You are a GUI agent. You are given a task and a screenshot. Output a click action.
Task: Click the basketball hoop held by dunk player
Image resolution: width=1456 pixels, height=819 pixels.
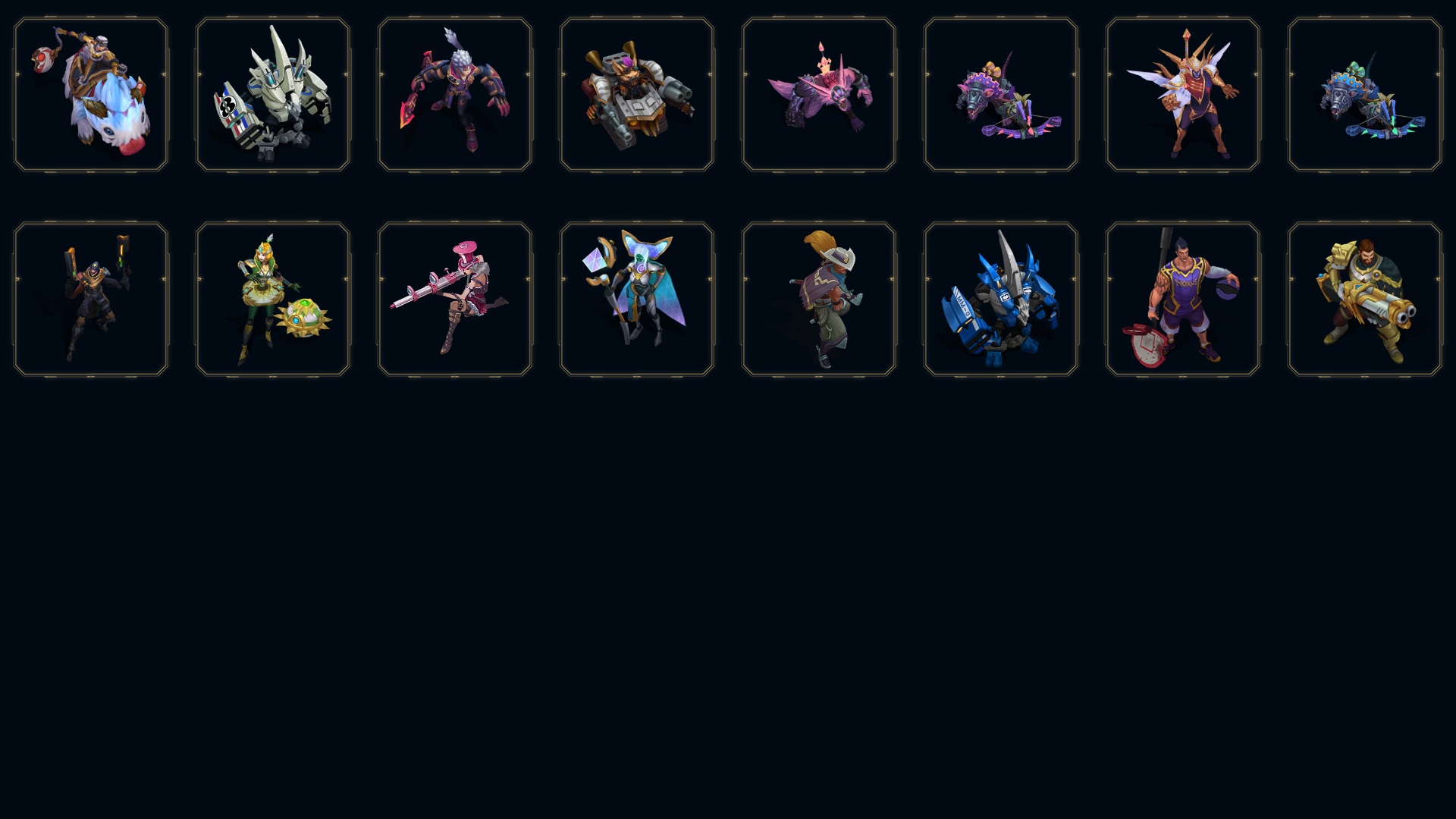(1144, 346)
